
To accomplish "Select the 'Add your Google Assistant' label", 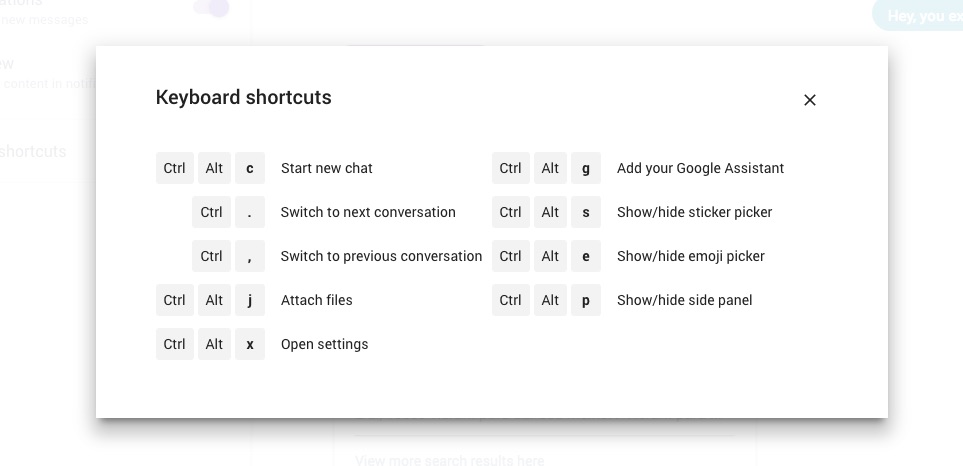I will [x=700, y=168].
